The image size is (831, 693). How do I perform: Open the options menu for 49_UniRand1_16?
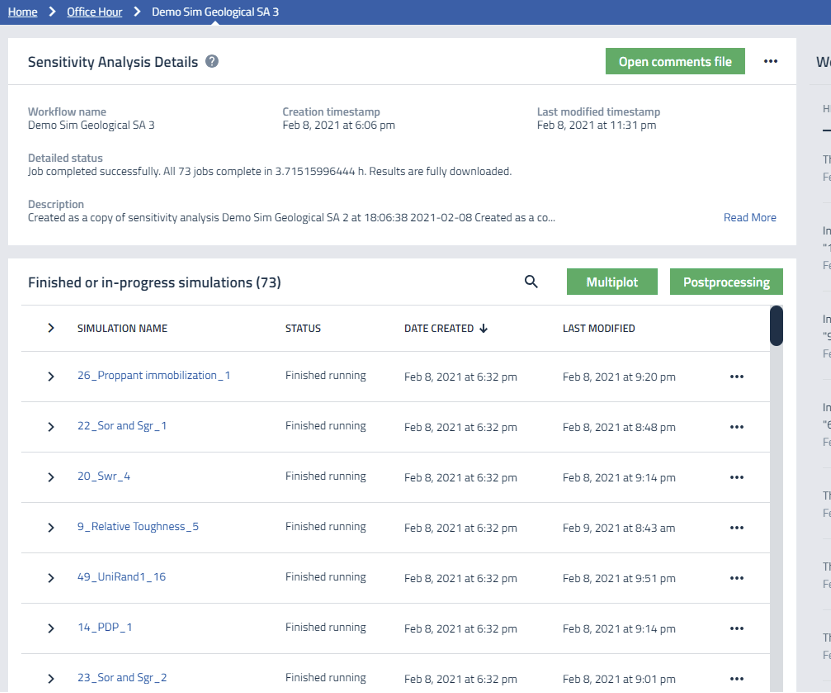(737, 578)
